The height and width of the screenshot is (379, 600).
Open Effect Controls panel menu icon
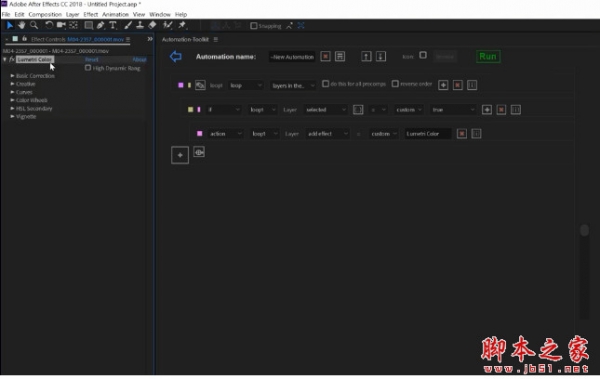tap(128, 39)
